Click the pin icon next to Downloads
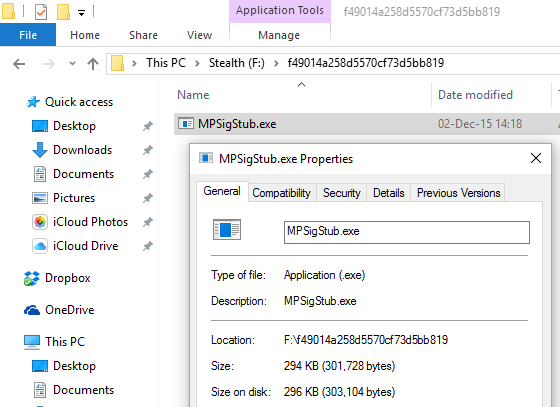Screen dimensions: 560x407 tap(148, 150)
